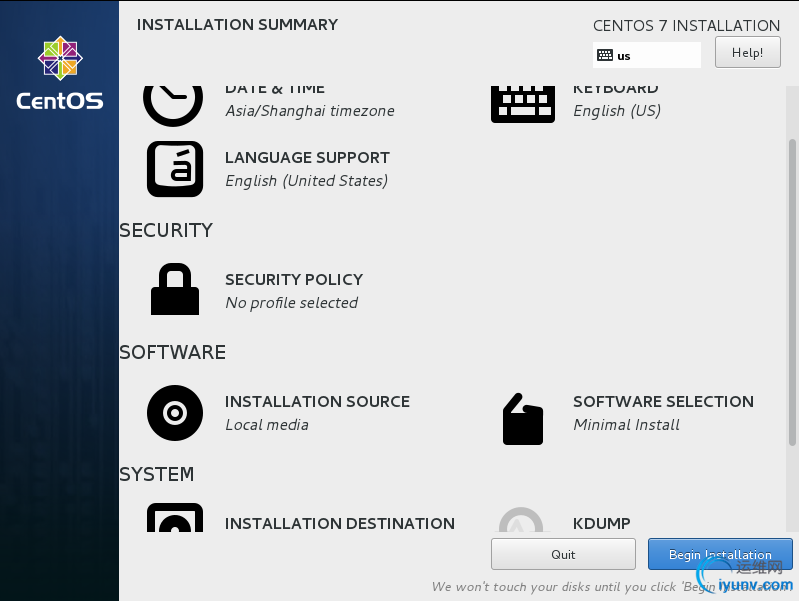The width and height of the screenshot is (799, 601).
Task: Click Begin Installation button
Action: point(720,554)
